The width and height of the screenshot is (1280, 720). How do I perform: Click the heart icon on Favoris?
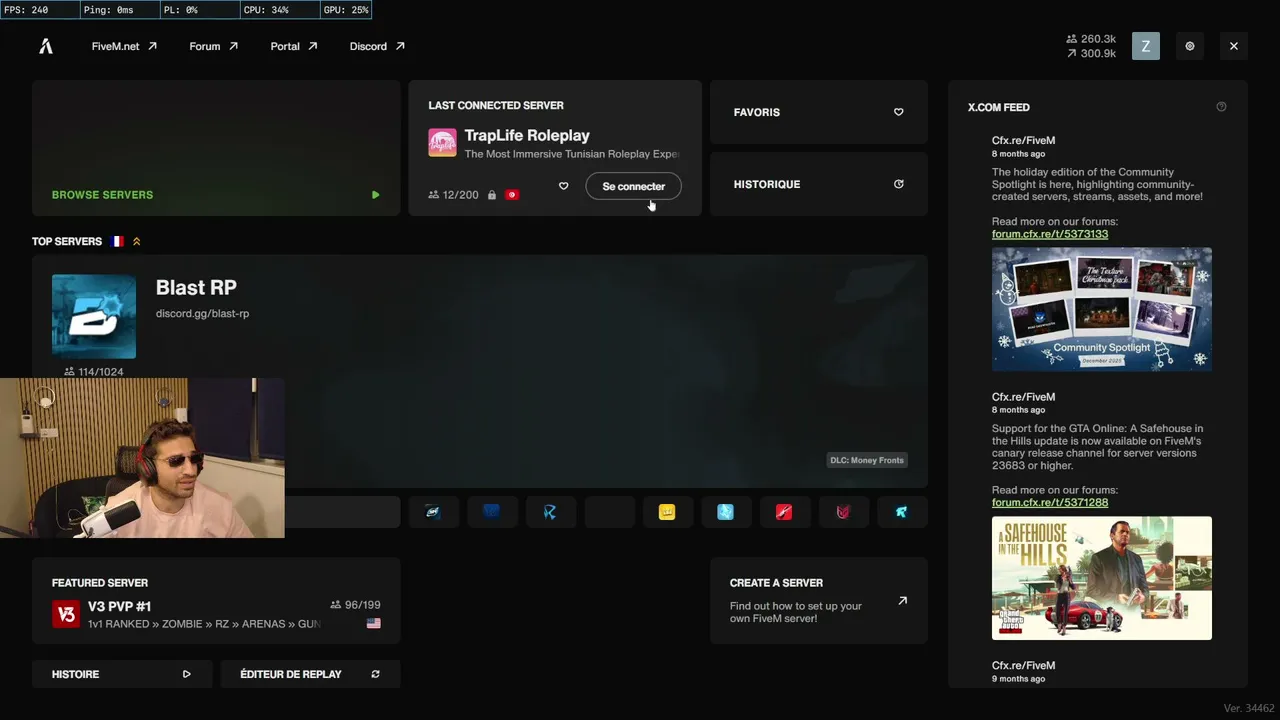(898, 112)
